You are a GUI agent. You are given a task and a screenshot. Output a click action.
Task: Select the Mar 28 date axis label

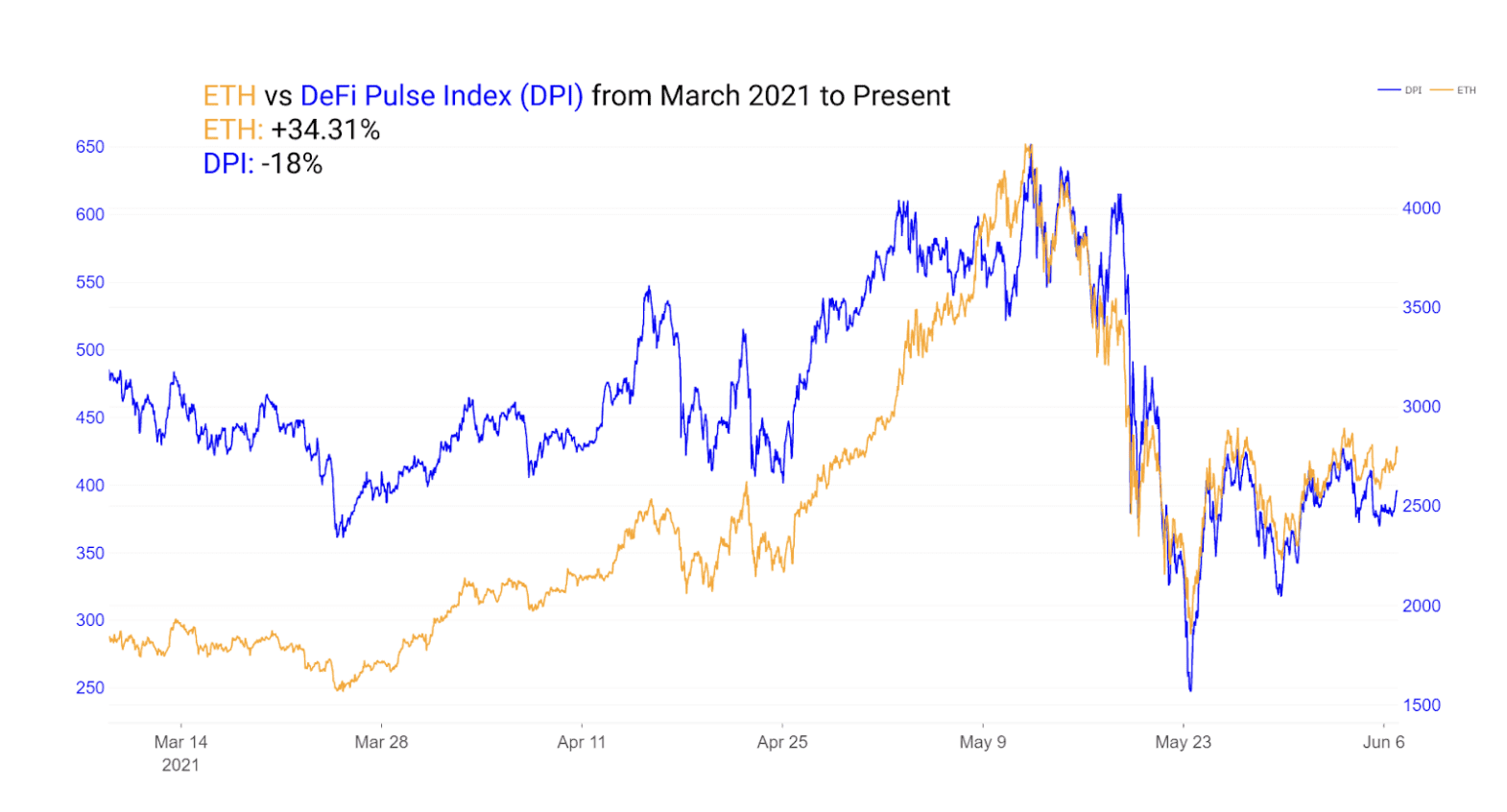381,742
